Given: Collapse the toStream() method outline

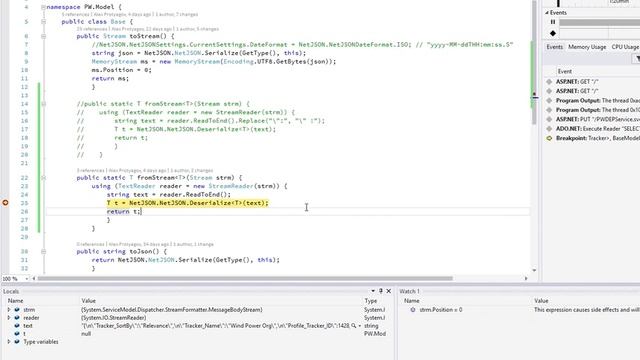Looking at the screenshot, I should [43, 36].
